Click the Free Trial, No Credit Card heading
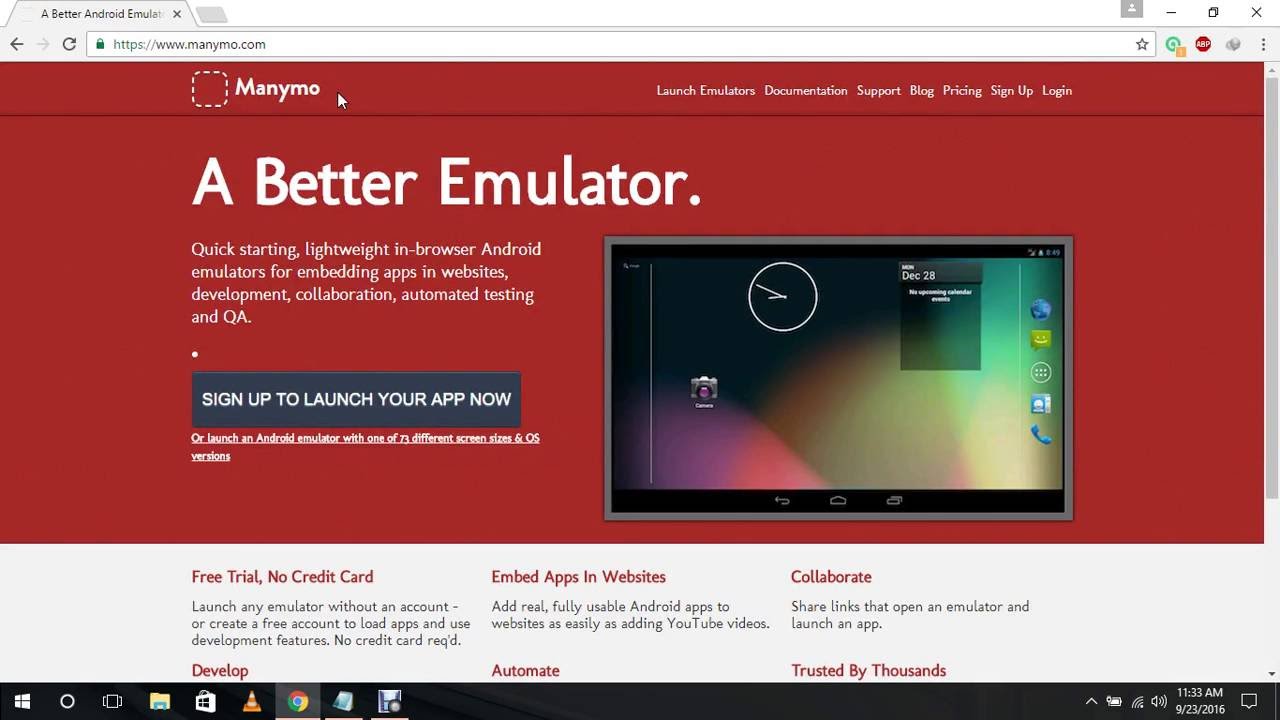Image resolution: width=1280 pixels, height=720 pixels. point(282,577)
